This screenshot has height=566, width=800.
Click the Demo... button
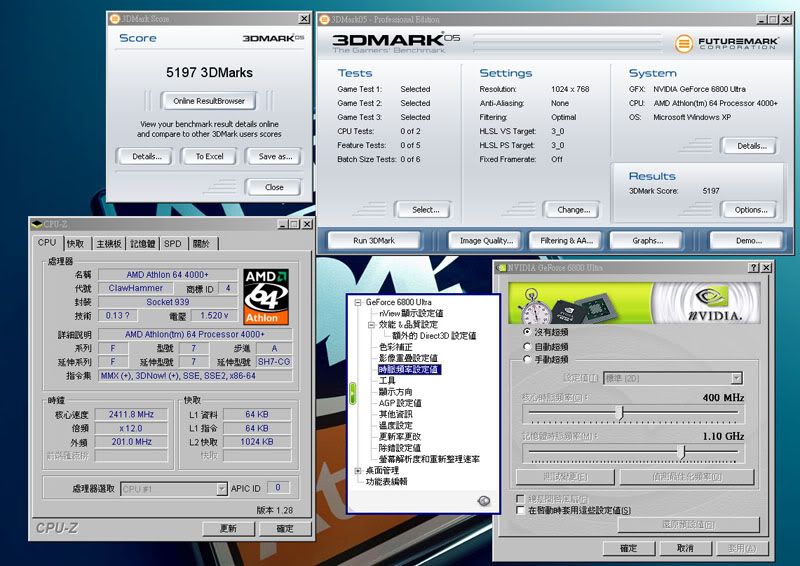(x=748, y=240)
